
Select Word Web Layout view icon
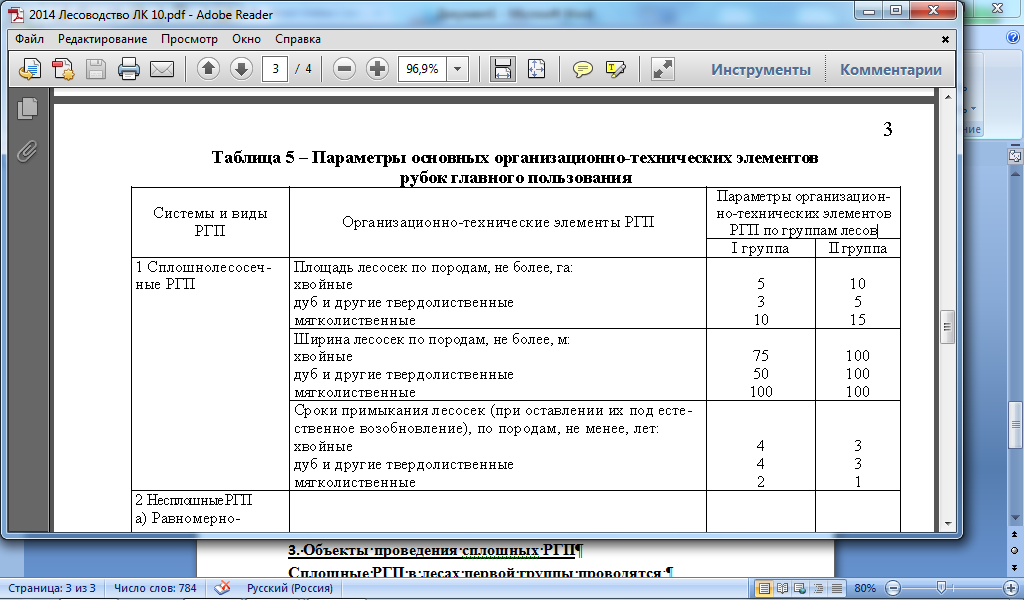(800, 588)
